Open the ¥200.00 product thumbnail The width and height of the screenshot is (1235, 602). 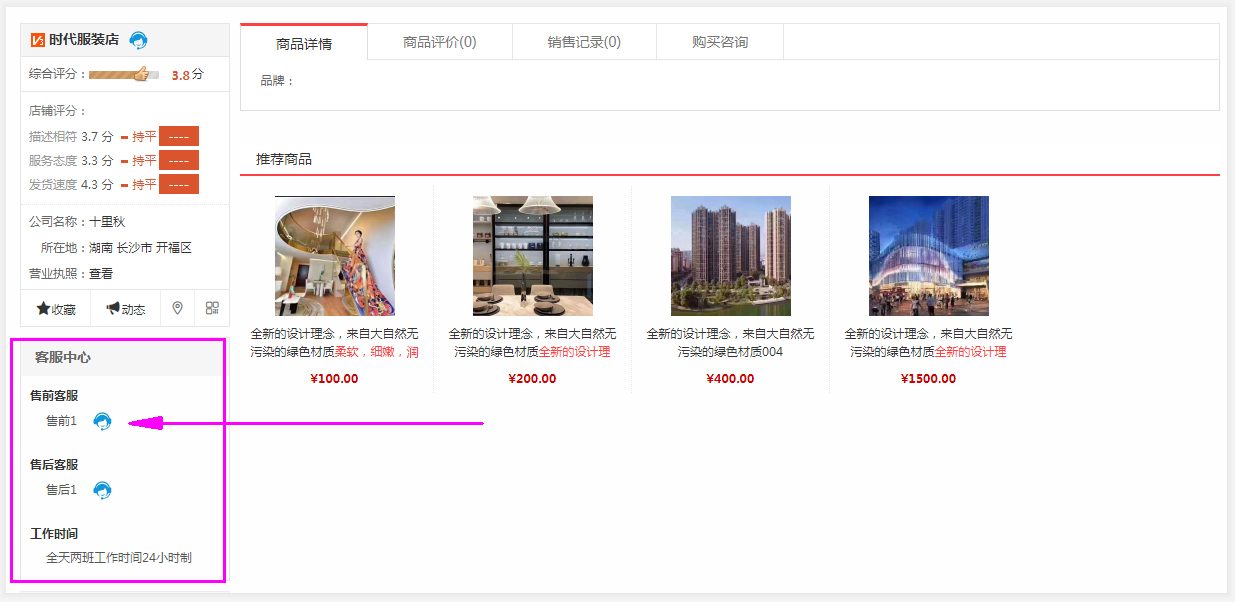(533, 256)
